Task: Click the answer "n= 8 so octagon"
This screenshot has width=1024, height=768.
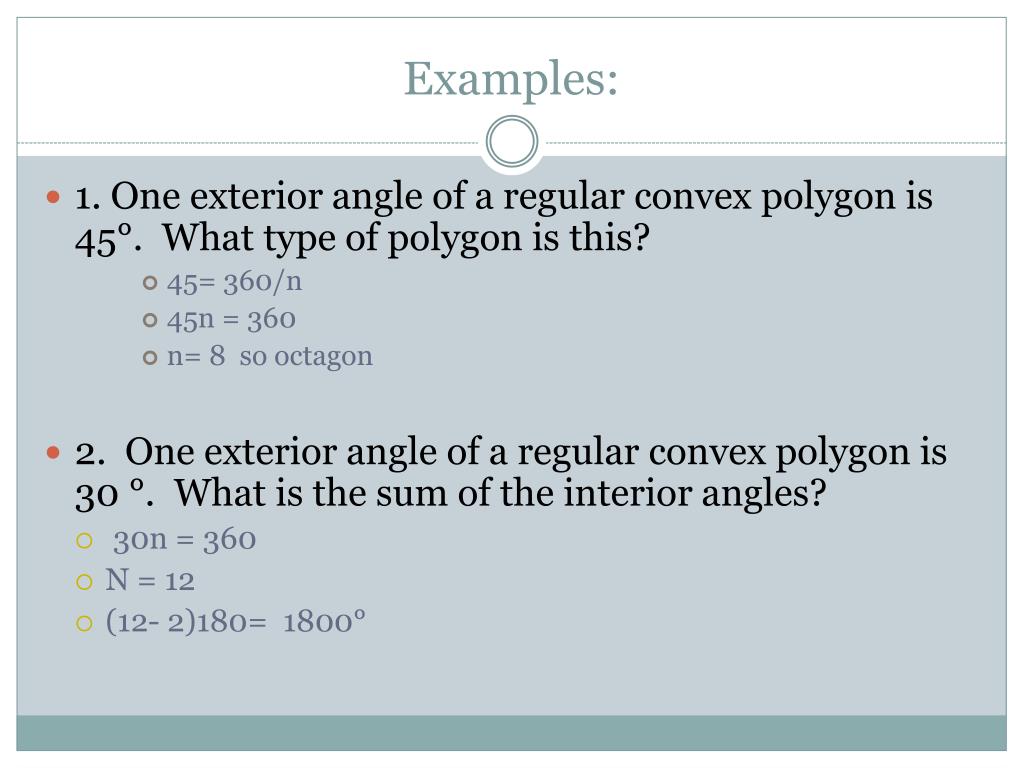Action: (270, 357)
